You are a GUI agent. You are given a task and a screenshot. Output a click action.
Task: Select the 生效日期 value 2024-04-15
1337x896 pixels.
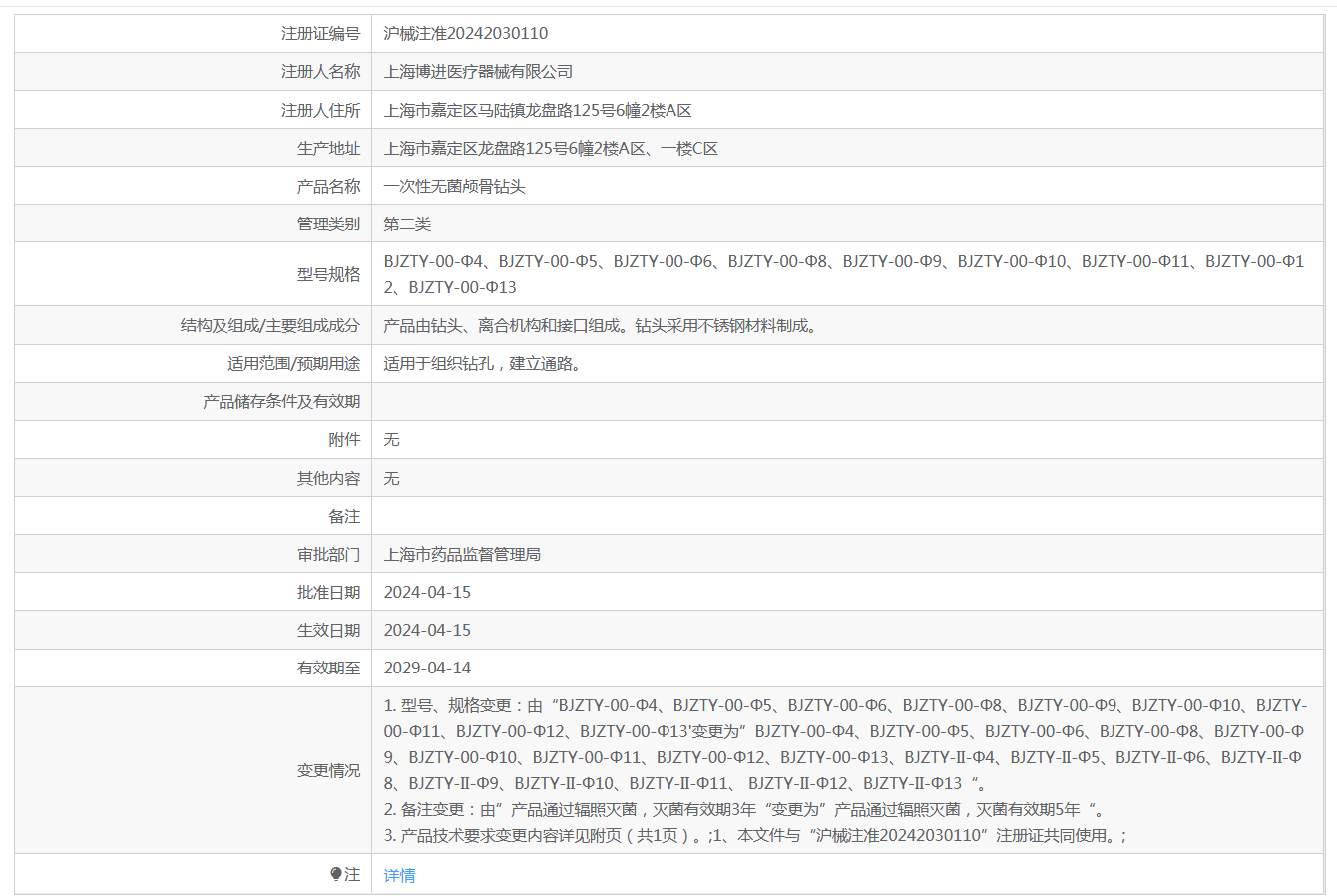click(427, 630)
